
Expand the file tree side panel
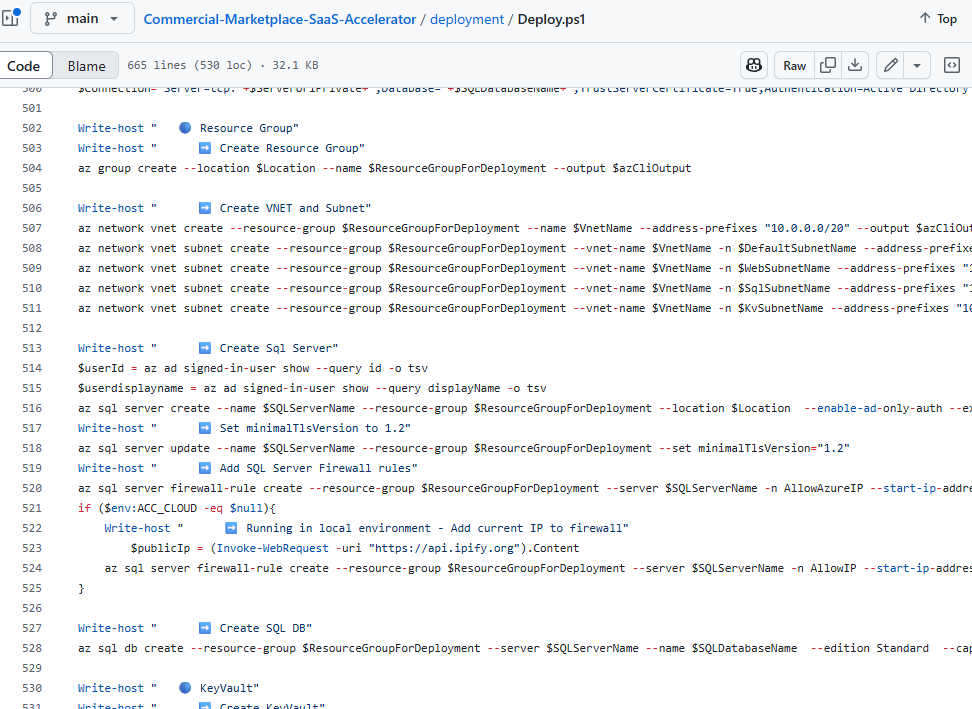click(11, 18)
